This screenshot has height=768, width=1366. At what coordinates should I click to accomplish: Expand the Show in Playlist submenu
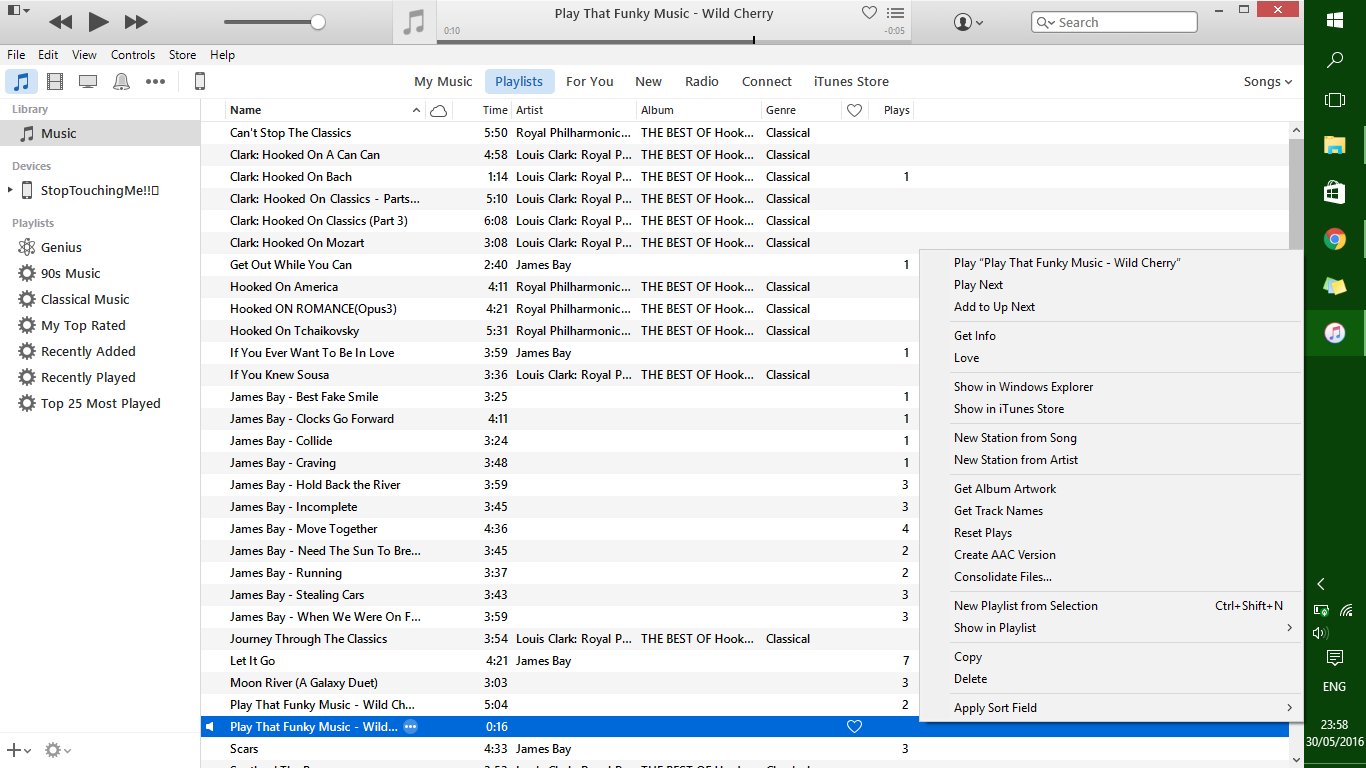1111,628
